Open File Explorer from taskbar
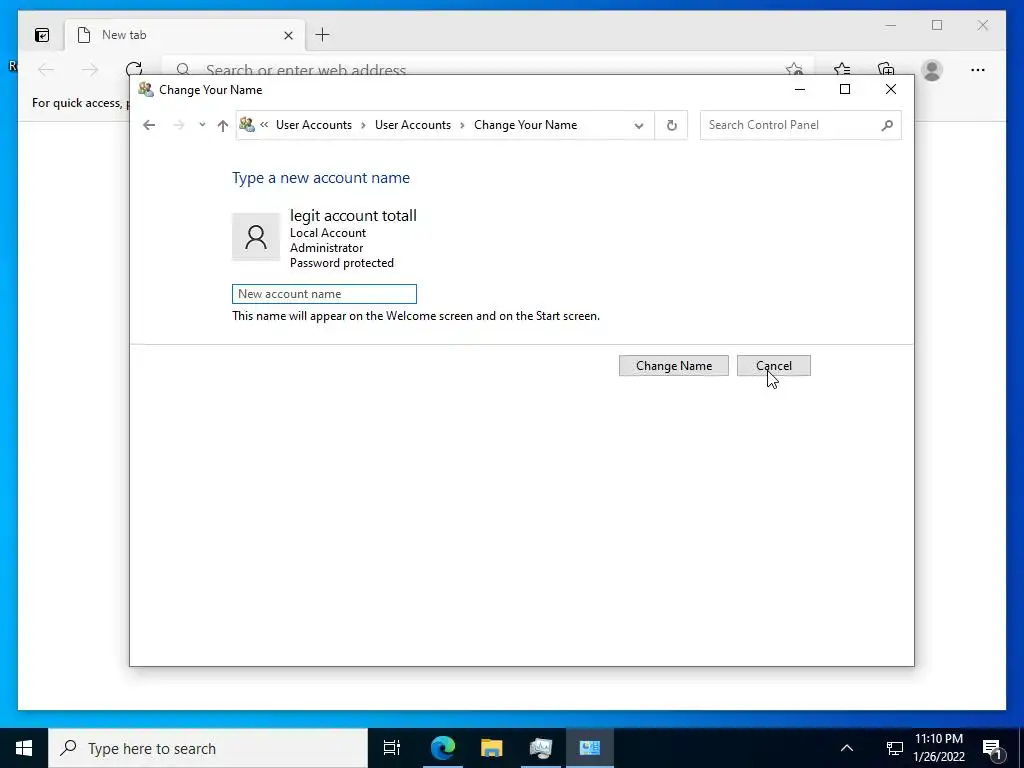The width and height of the screenshot is (1024, 768). pos(491,748)
